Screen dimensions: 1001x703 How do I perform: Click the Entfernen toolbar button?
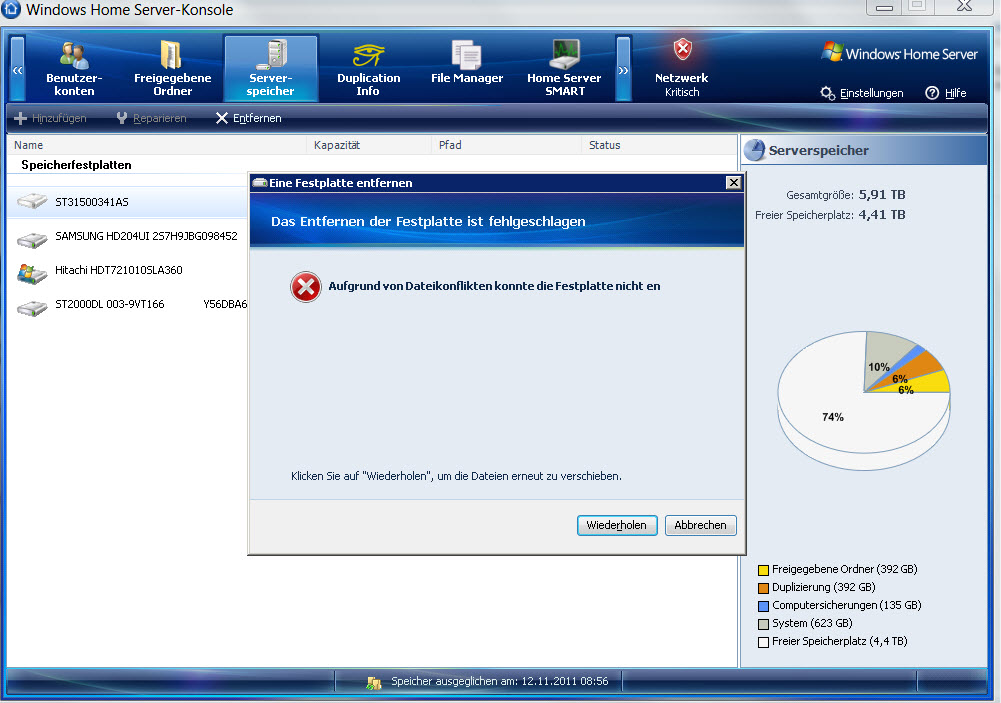click(249, 118)
